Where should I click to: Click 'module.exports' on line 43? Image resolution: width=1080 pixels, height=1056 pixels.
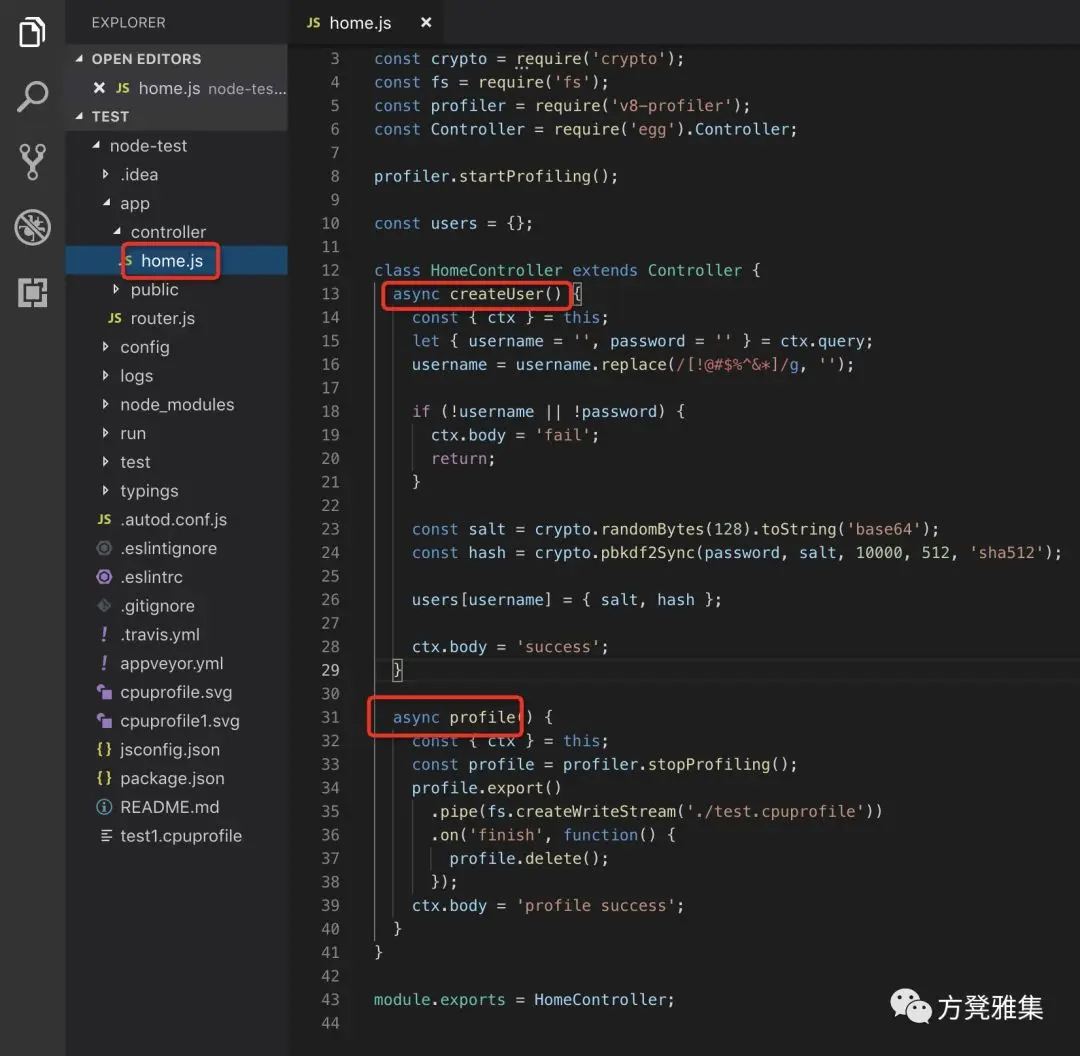[x=439, y=1000]
